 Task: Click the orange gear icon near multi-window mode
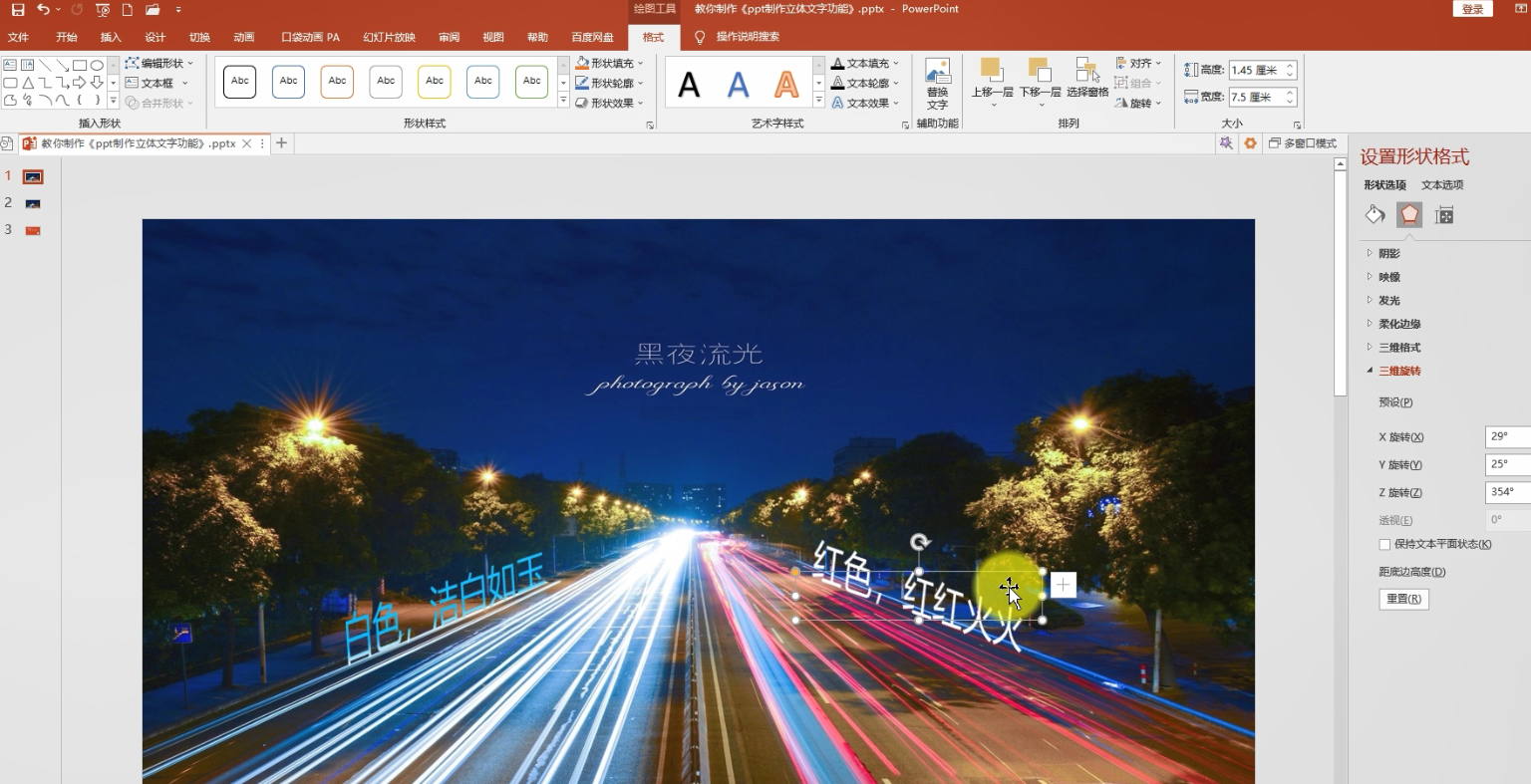[x=1250, y=143]
